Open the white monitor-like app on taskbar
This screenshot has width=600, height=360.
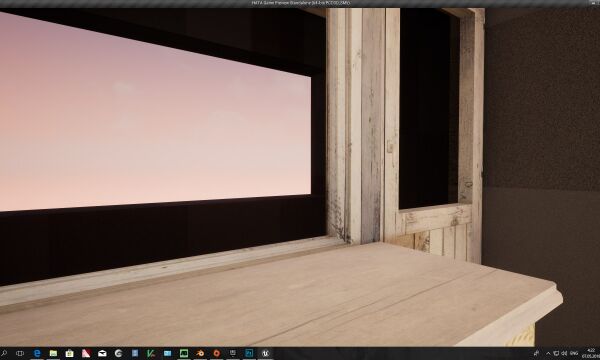(x=233, y=353)
